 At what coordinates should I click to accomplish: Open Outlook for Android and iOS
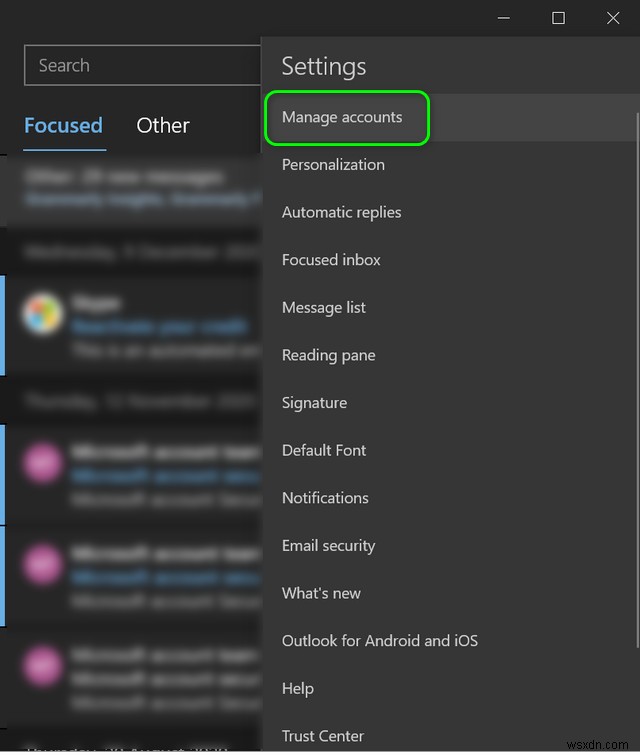coord(380,641)
